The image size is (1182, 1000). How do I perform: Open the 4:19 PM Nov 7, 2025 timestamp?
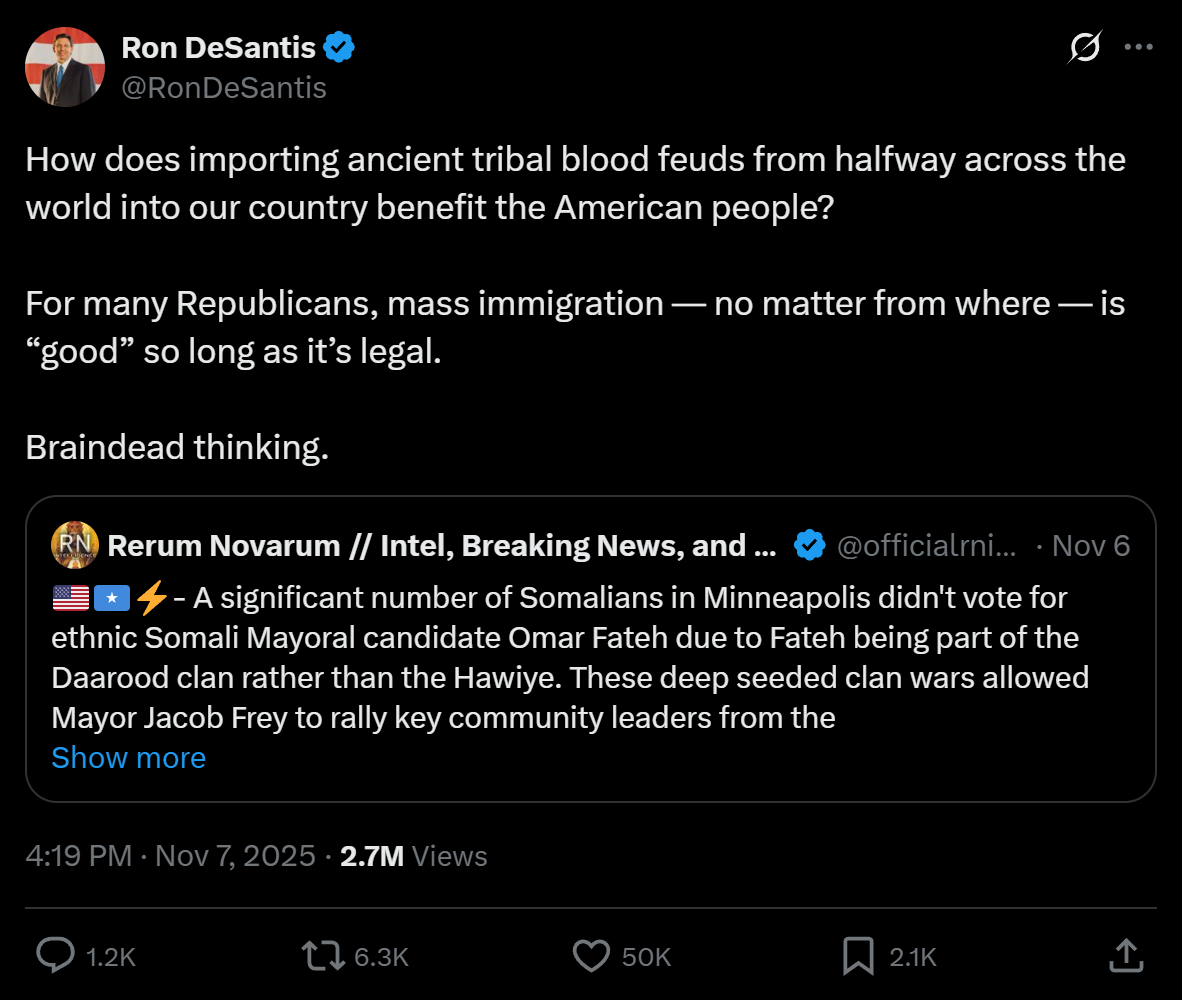tap(170, 856)
